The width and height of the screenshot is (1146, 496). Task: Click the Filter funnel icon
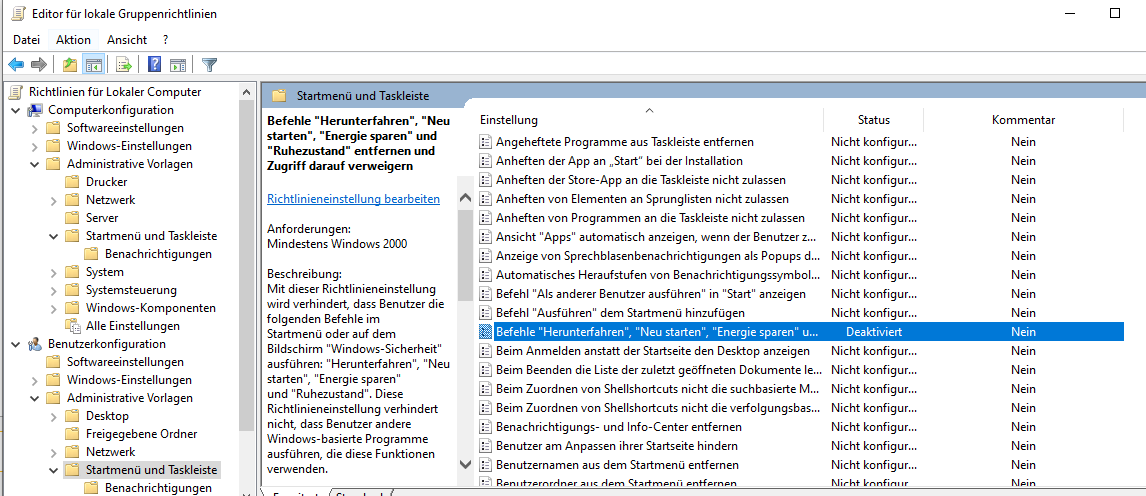(209, 65)
